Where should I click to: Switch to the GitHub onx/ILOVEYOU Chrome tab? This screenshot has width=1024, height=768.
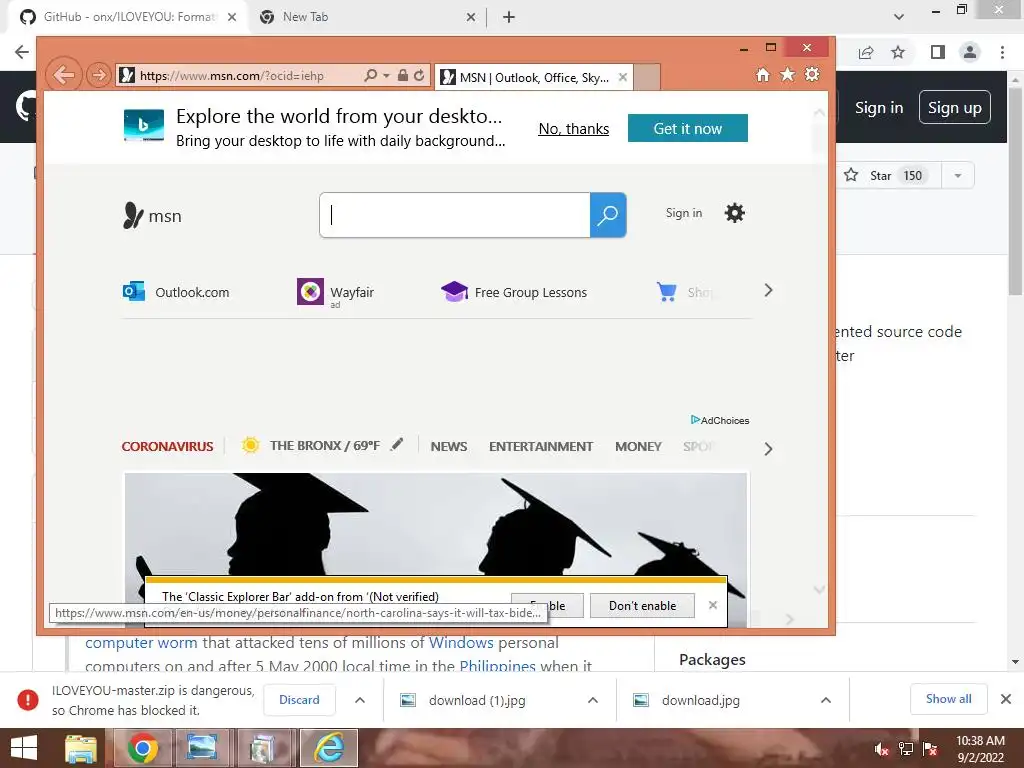(x=129, y=17)
